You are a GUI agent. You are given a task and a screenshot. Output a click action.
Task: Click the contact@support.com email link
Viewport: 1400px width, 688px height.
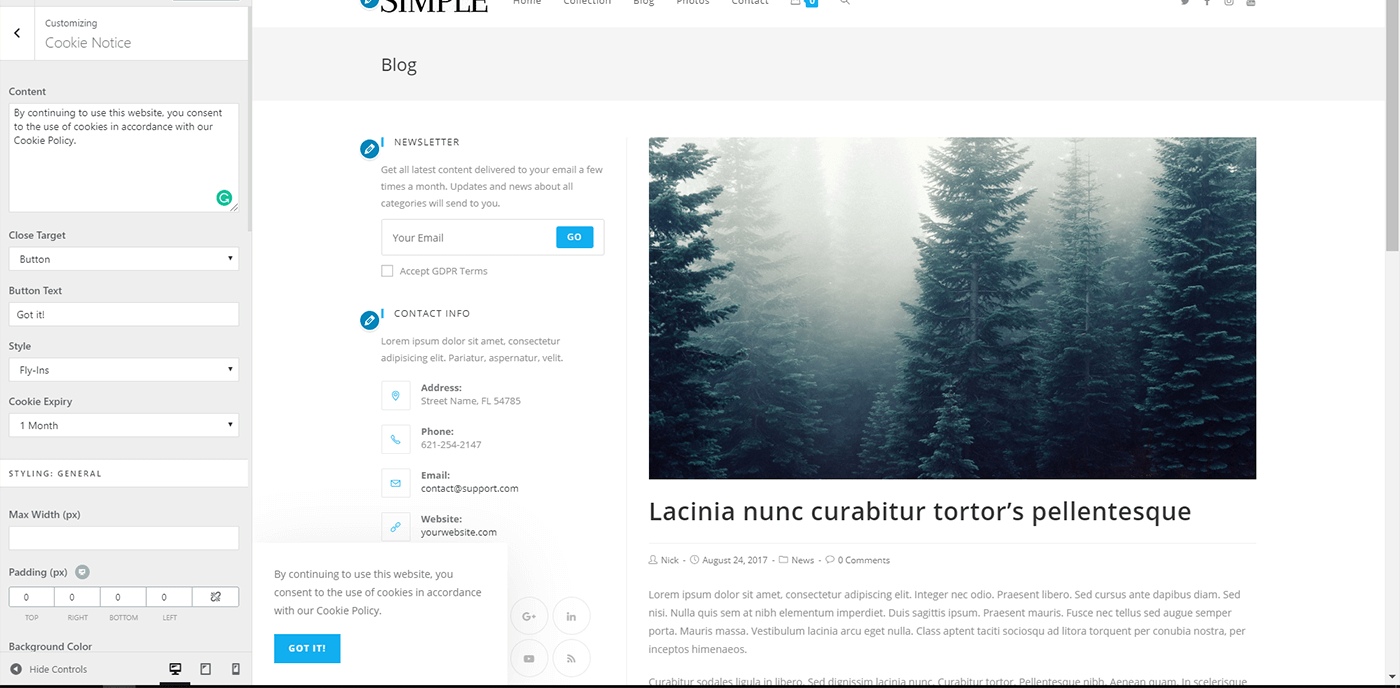pos(469,489)
